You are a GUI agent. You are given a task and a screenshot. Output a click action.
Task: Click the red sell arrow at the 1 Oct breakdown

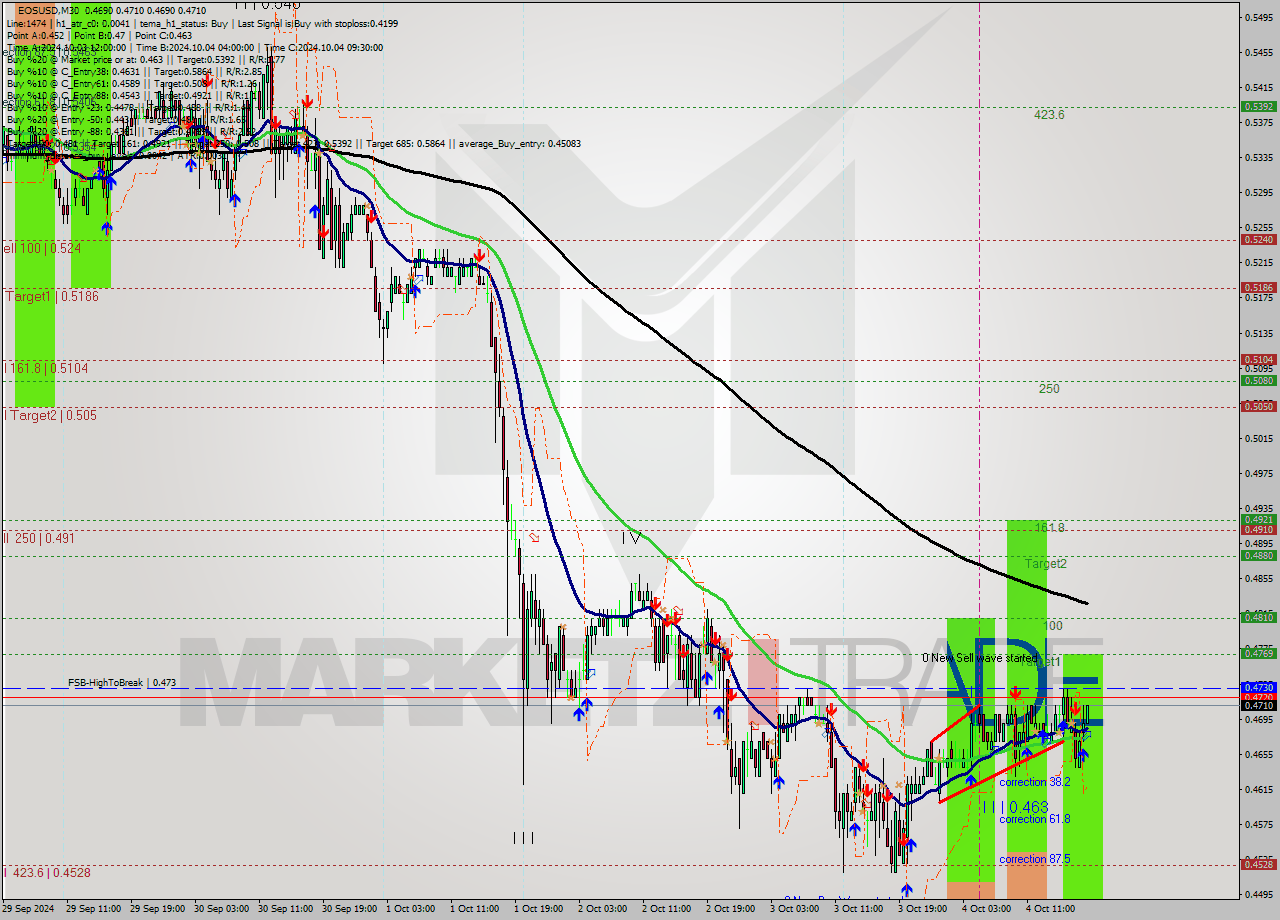[x=481, y=257]
